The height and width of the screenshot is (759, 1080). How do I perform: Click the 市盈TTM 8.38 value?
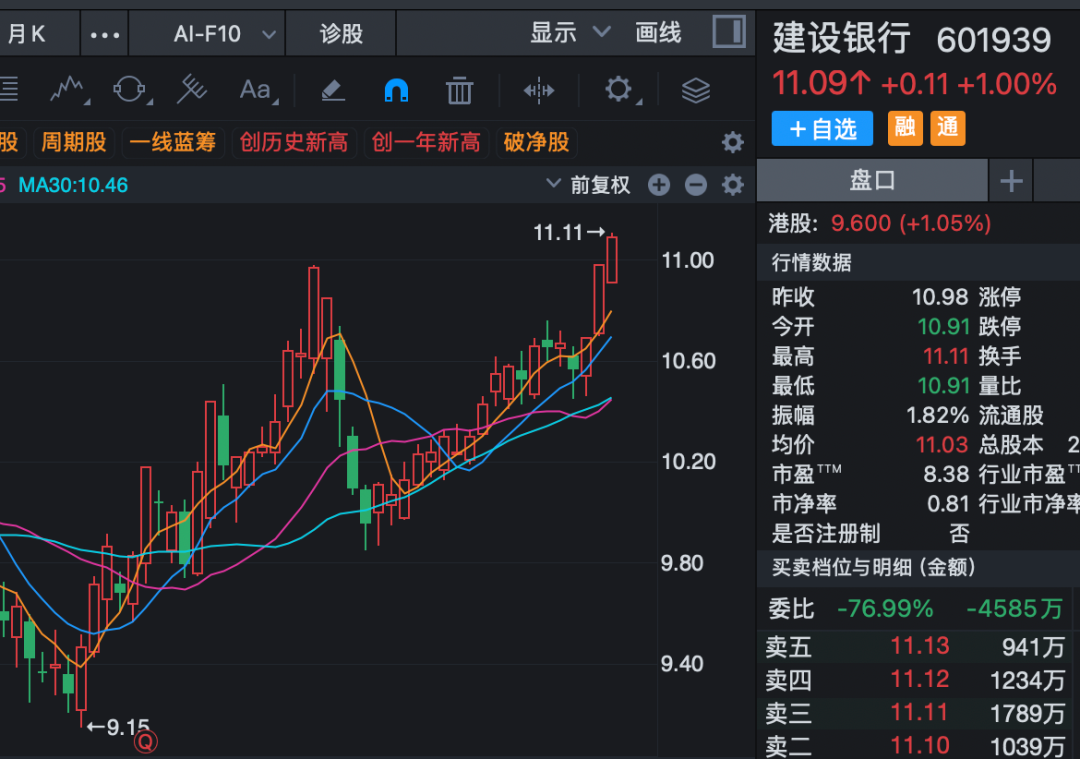tap(946, 474)
